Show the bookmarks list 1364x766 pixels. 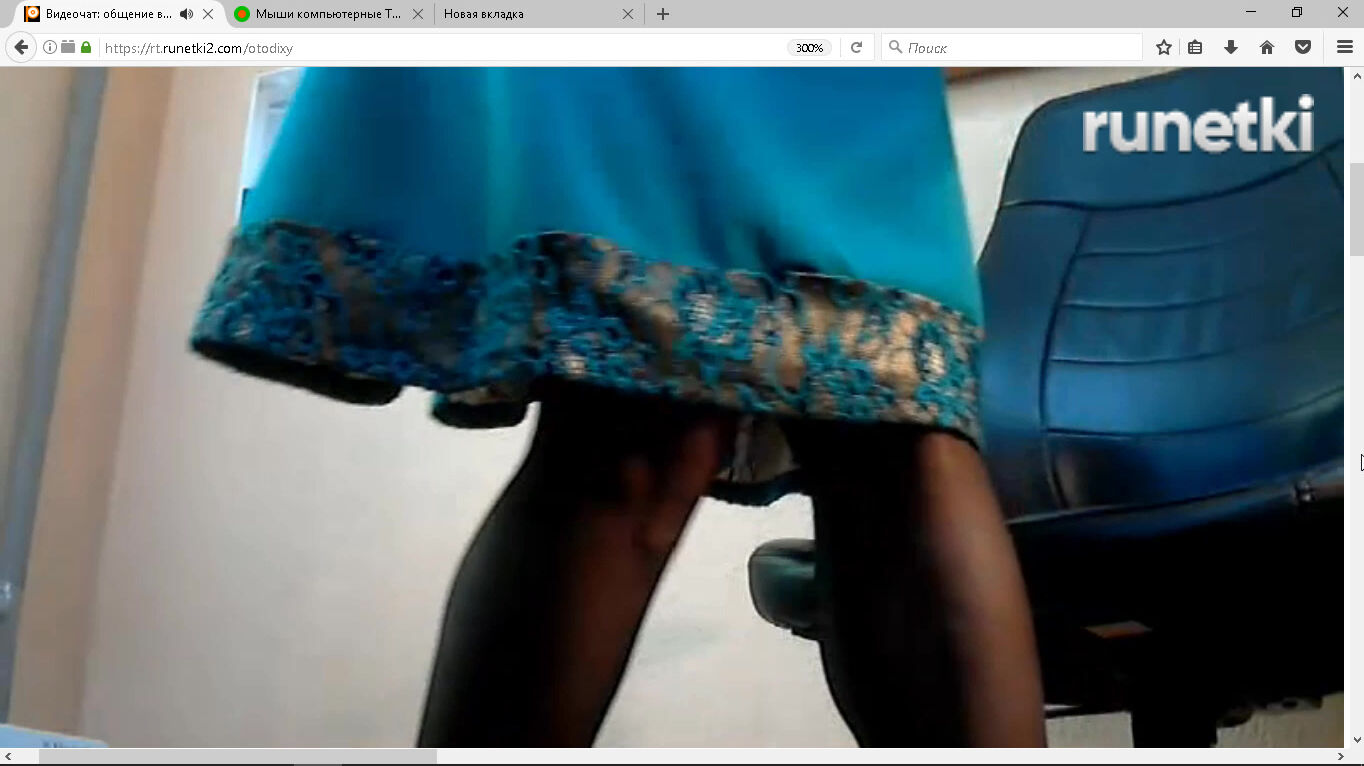click(x=1195, y=47)
